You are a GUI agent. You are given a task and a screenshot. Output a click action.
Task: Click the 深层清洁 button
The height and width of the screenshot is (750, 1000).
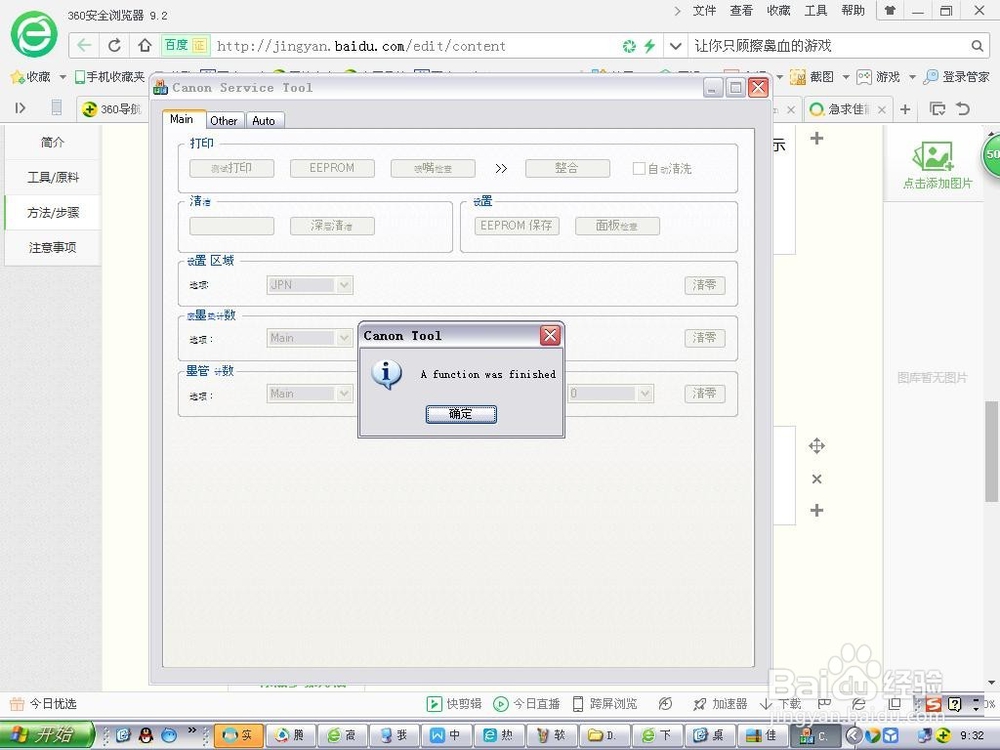(332, 226)
